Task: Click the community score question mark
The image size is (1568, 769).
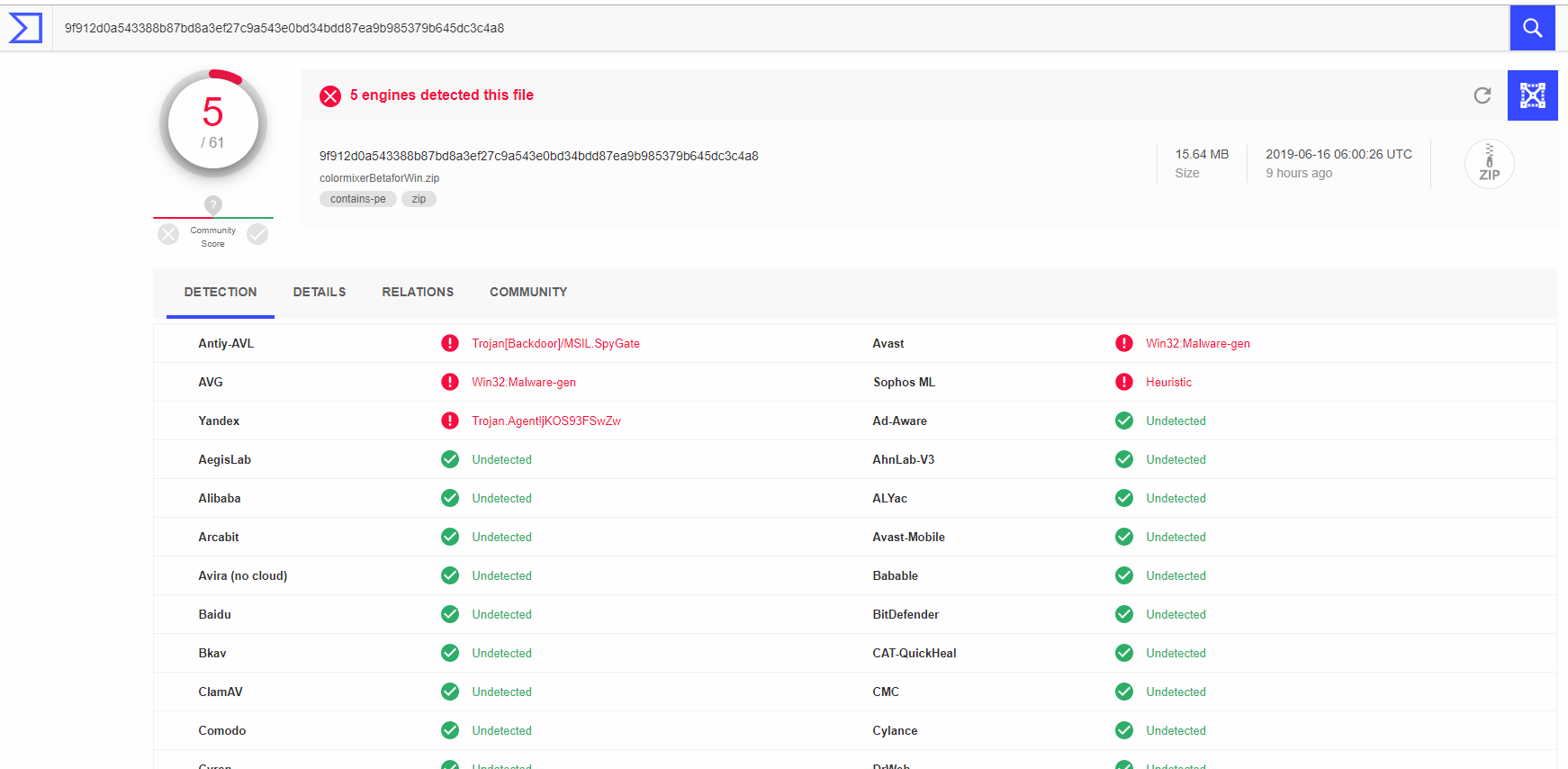Action: 213,205
